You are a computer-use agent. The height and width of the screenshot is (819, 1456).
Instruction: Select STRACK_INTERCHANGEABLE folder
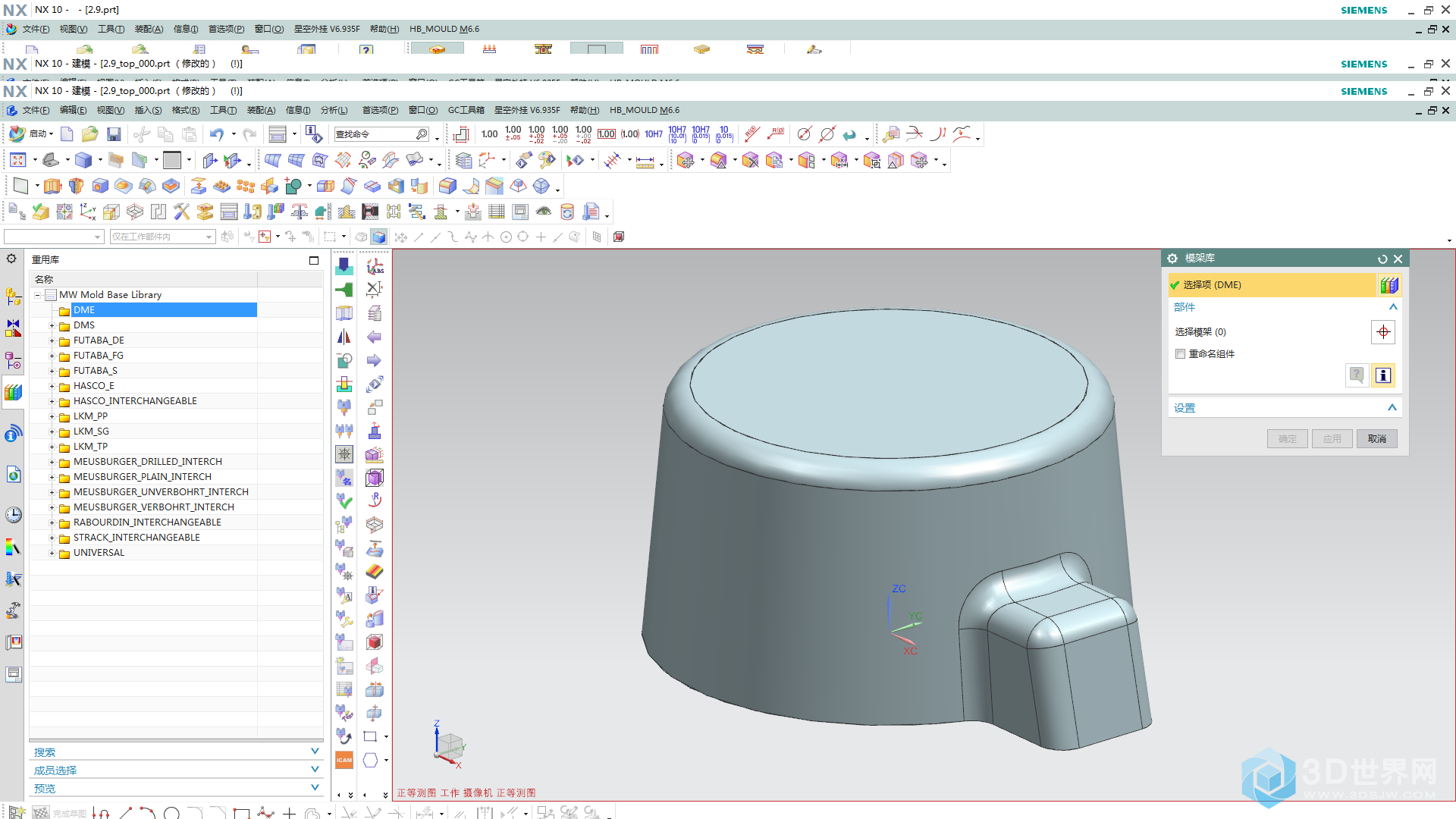(136, 538)
